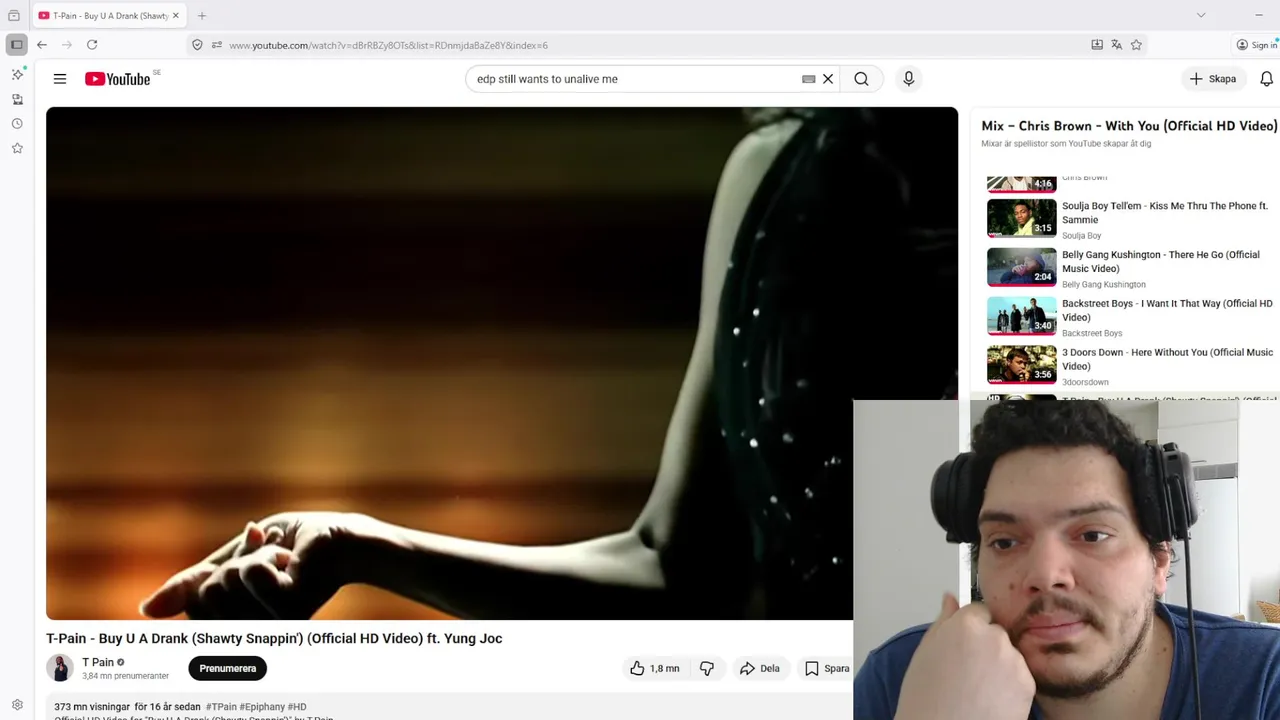Image resolution: width=1280 pixels, height=720 pixels.
Task: Sign in to the browser account
Action: 1257,45
